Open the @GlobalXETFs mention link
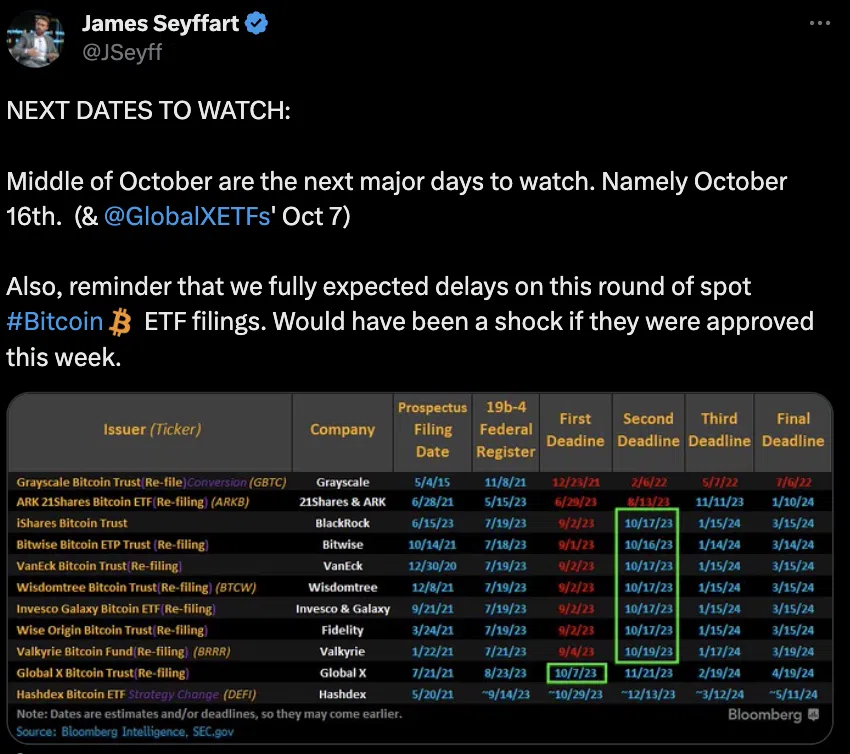 click(x=187, y=216)
